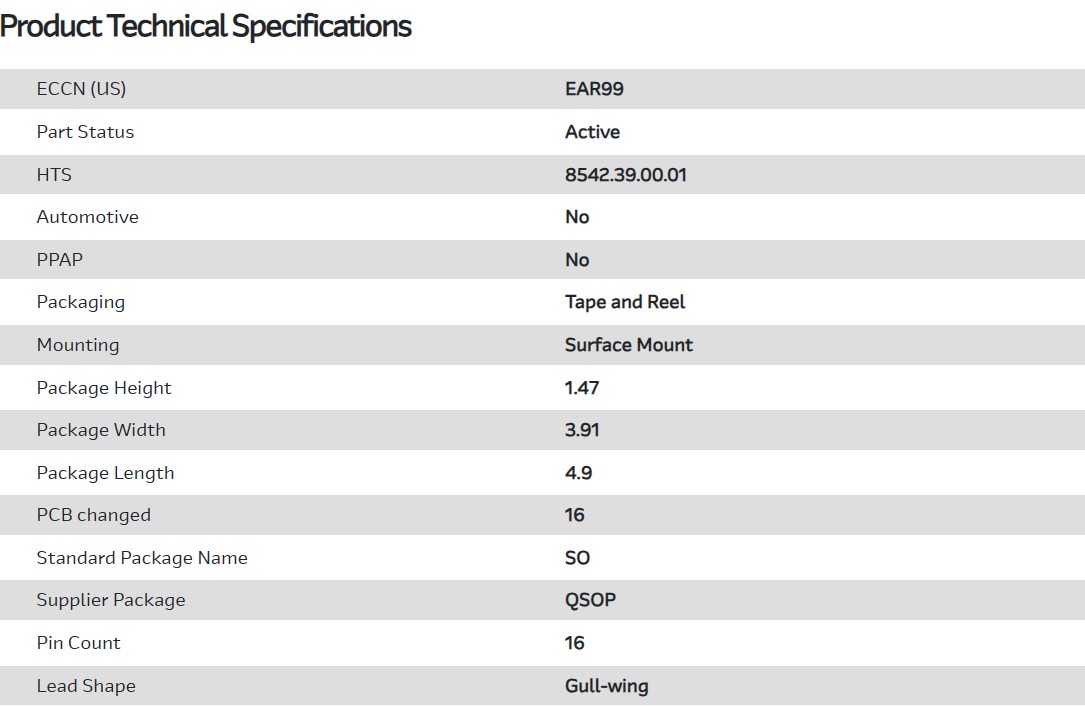Select the Package Length value 4.9
Viewport: 1085px width, 706px height.
click(x=578, y=473)
